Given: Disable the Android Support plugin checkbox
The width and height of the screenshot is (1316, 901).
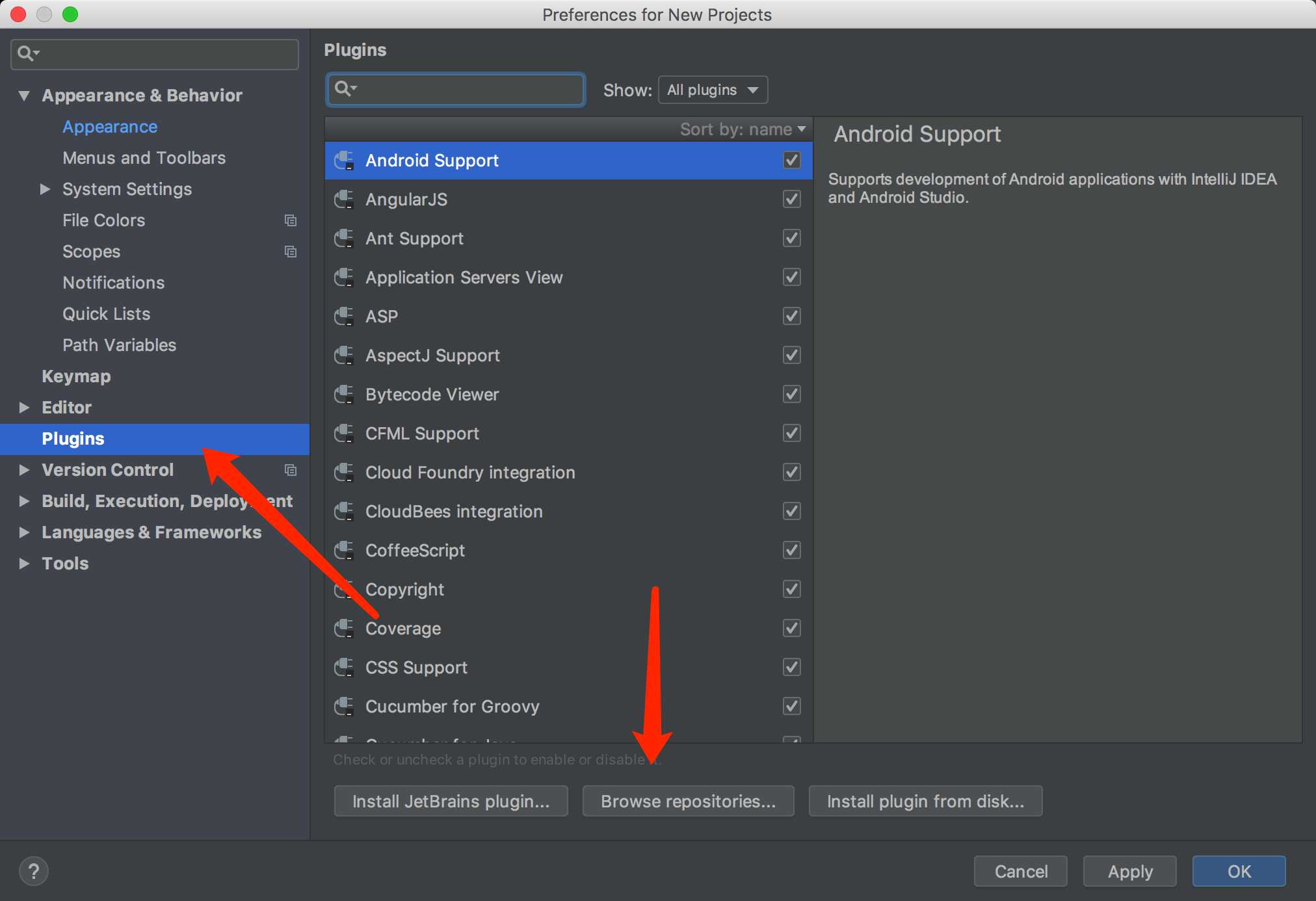Looking at the screenshot, I should coord(792,160).
